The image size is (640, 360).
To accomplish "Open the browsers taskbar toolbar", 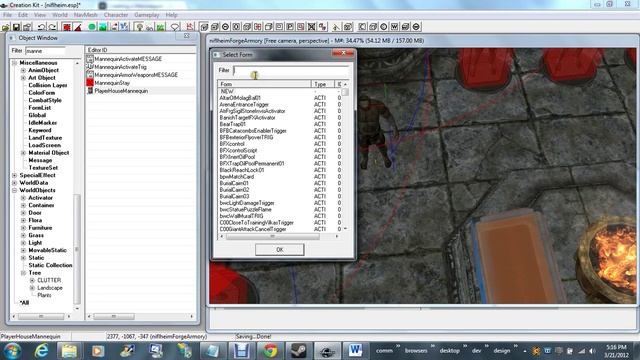I will tap(416, 351).
